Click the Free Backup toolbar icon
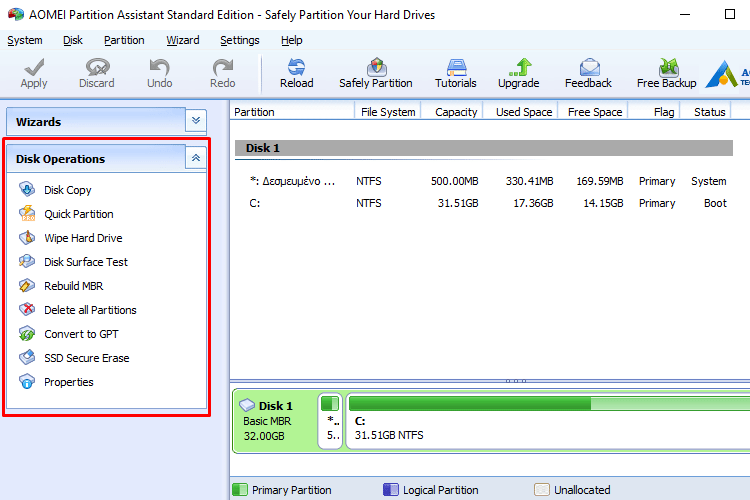 point(668,67)
